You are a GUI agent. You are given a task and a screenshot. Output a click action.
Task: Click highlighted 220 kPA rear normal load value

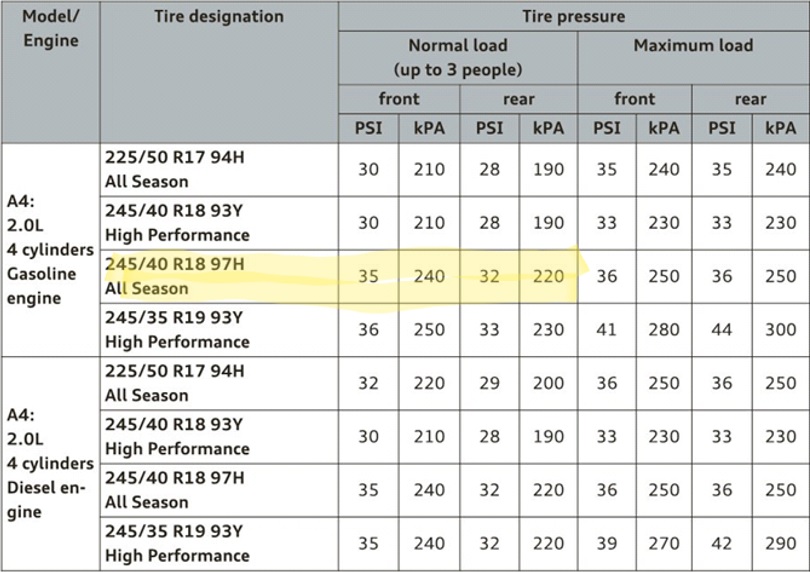[x=548, y=276]
